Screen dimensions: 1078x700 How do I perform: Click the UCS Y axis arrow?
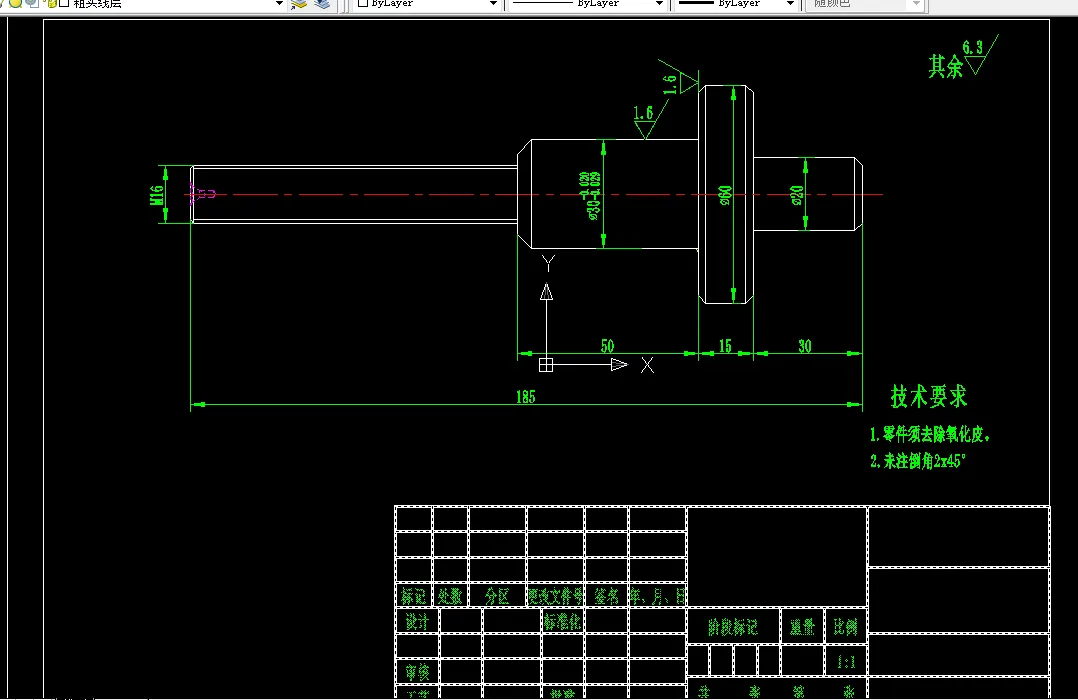(547, 292)
